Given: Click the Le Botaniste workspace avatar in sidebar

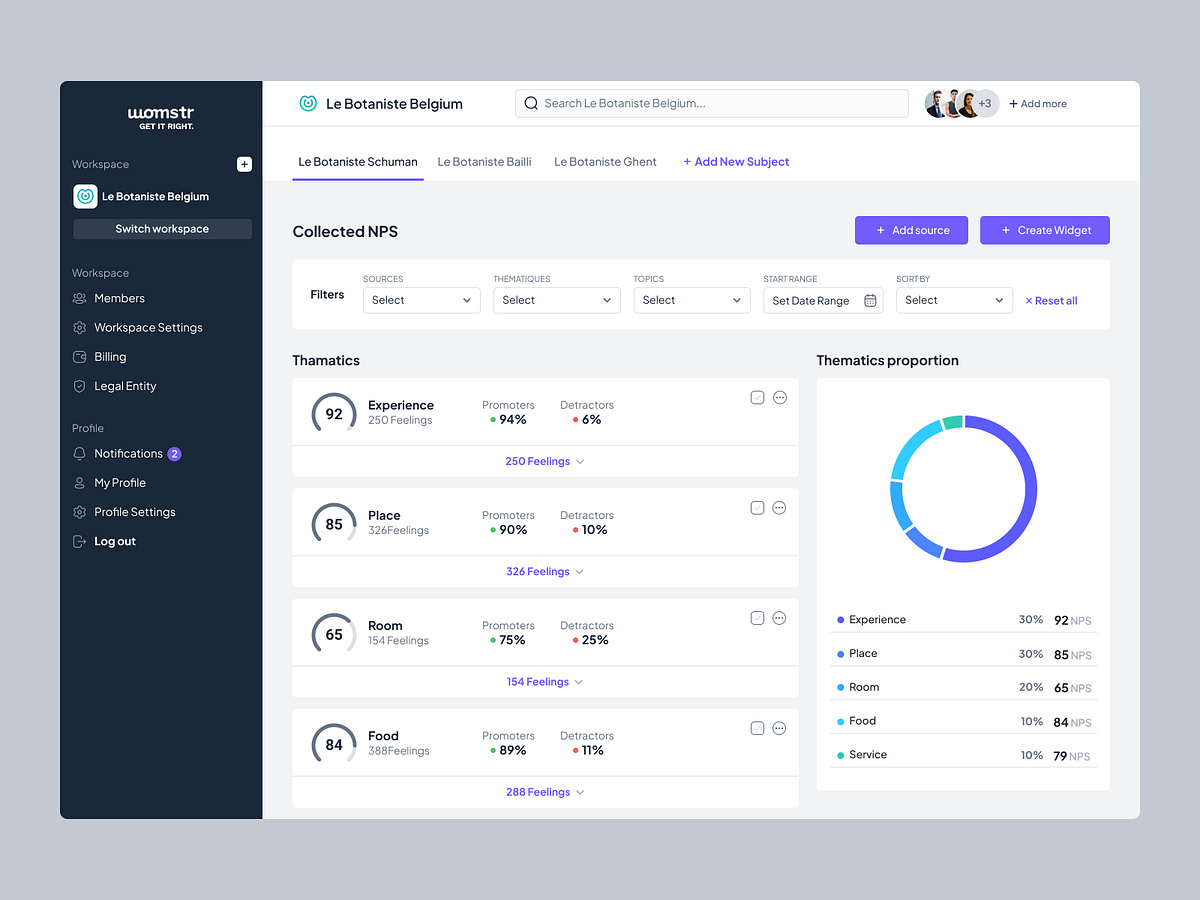Looking at the screenshot, I should coord(85,196).
